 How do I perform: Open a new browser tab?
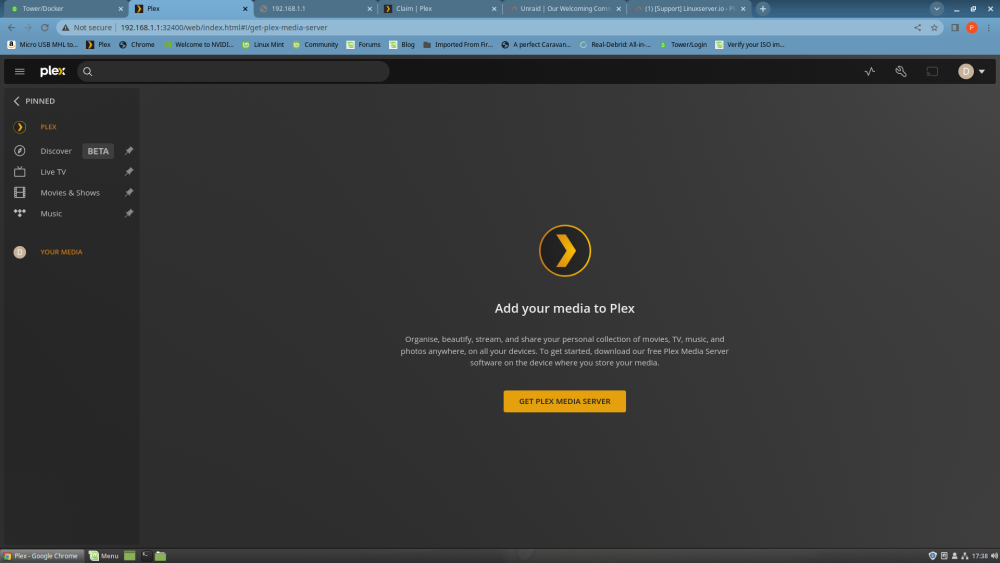click(x=763, y=9)
